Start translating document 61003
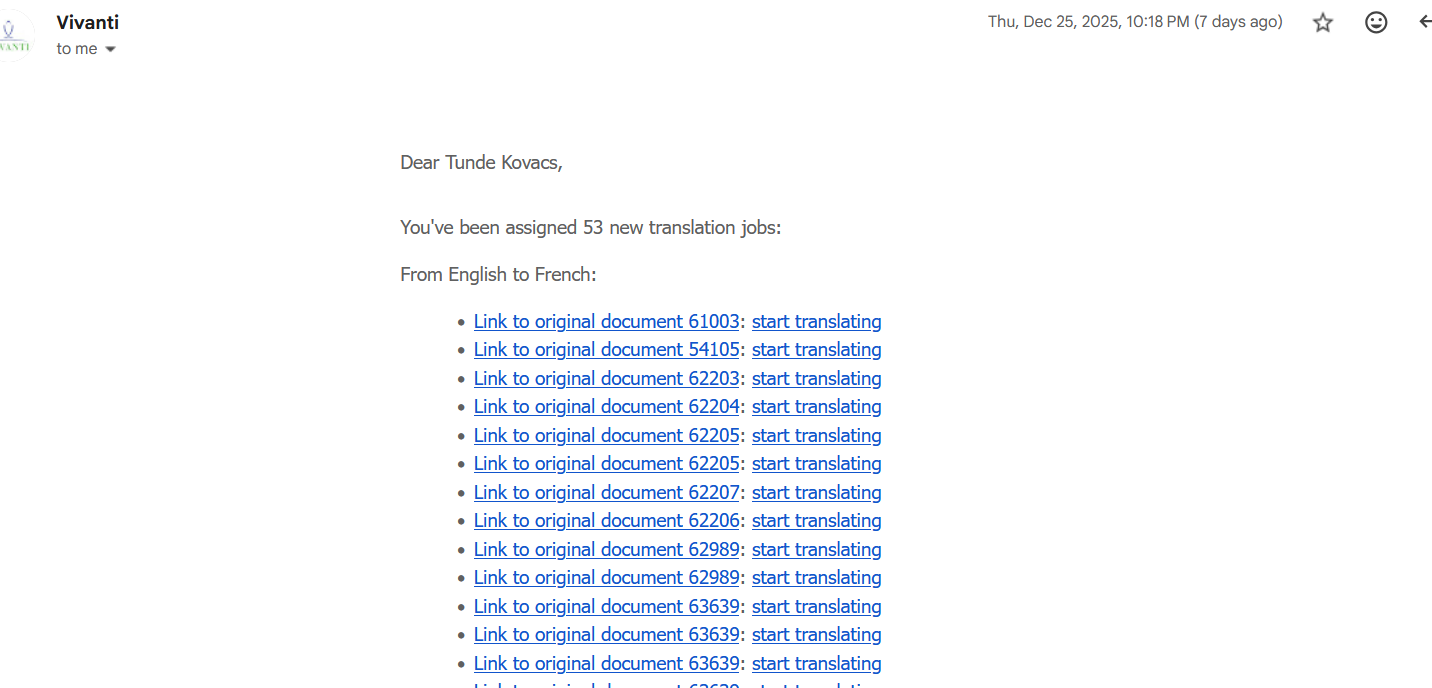The image size is (1432, 688). 816,322
